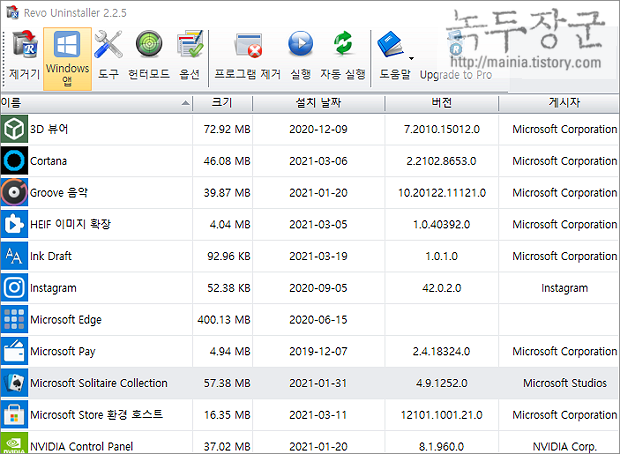
Task: Open the 제거기 uninstaller tool
Action: coord(25,55)
